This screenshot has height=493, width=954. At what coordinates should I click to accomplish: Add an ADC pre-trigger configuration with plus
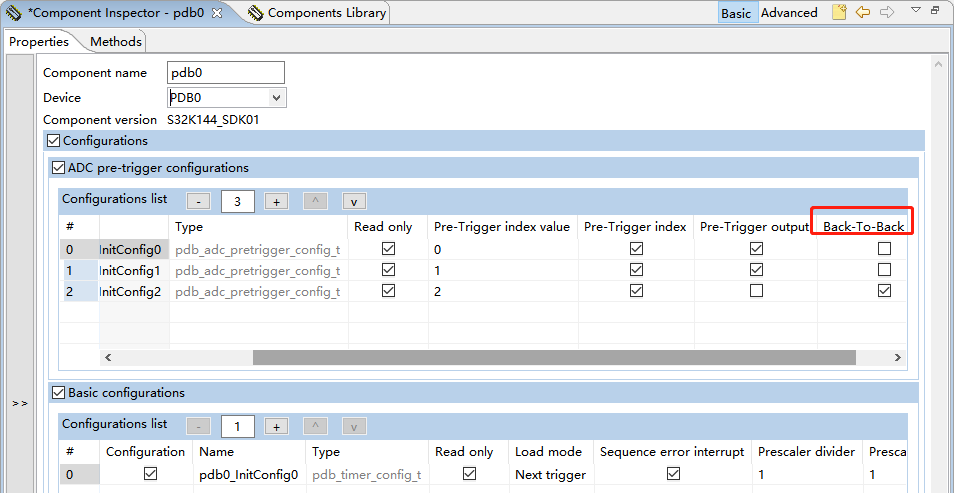(x=276, y=201)
